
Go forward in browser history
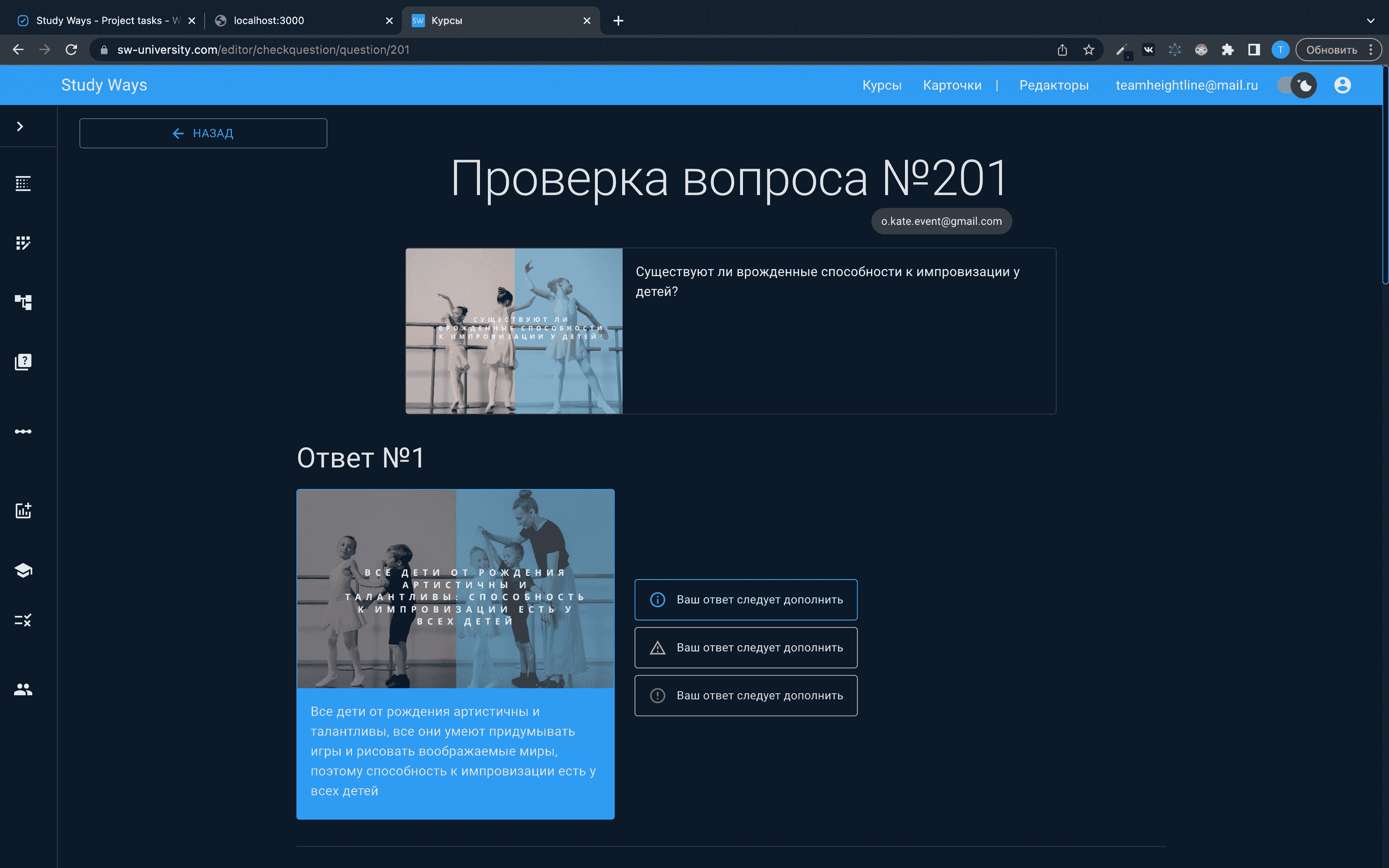[x=45, y=50]
